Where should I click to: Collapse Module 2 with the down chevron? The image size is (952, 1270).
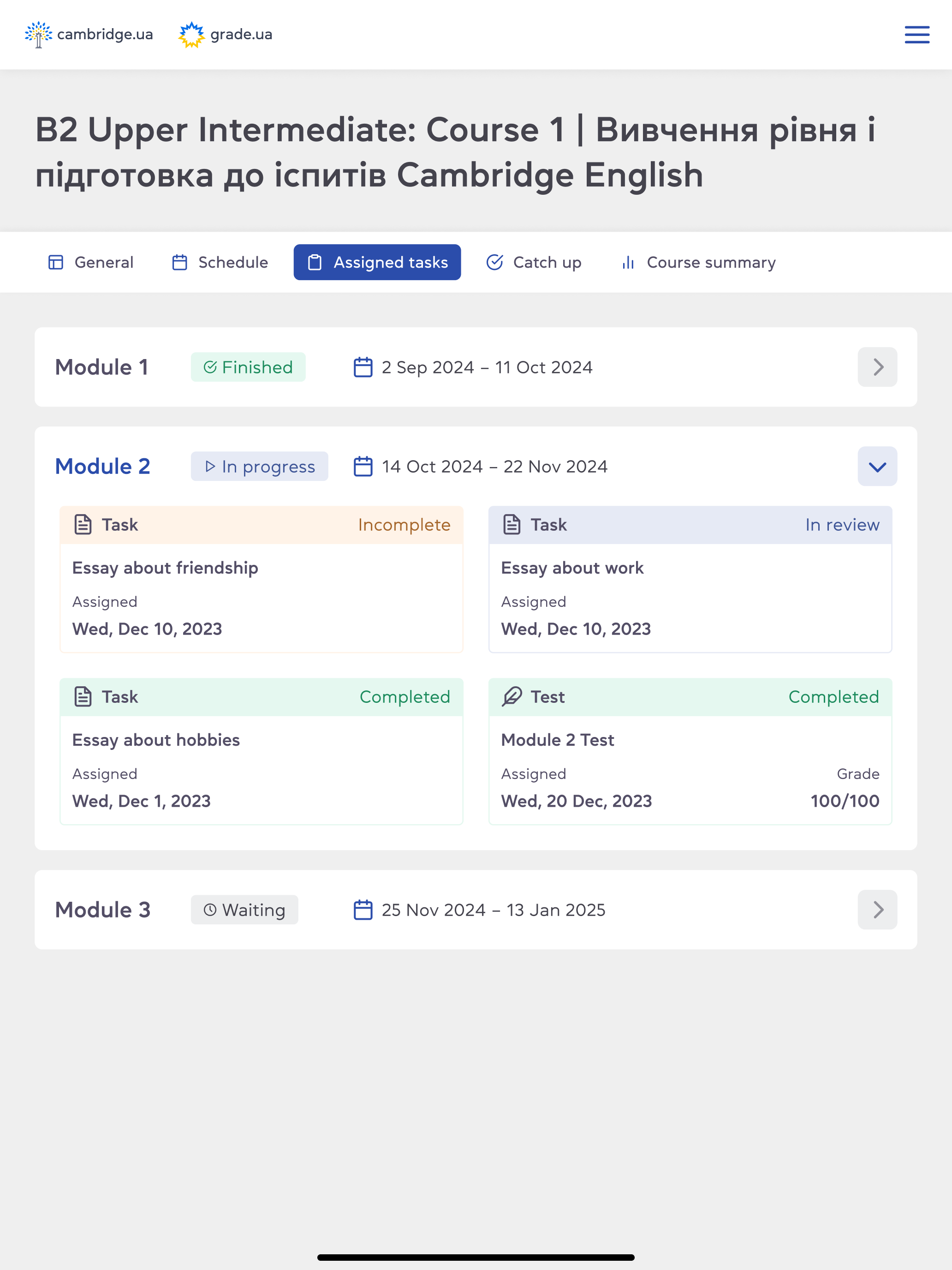coord(877,466)
